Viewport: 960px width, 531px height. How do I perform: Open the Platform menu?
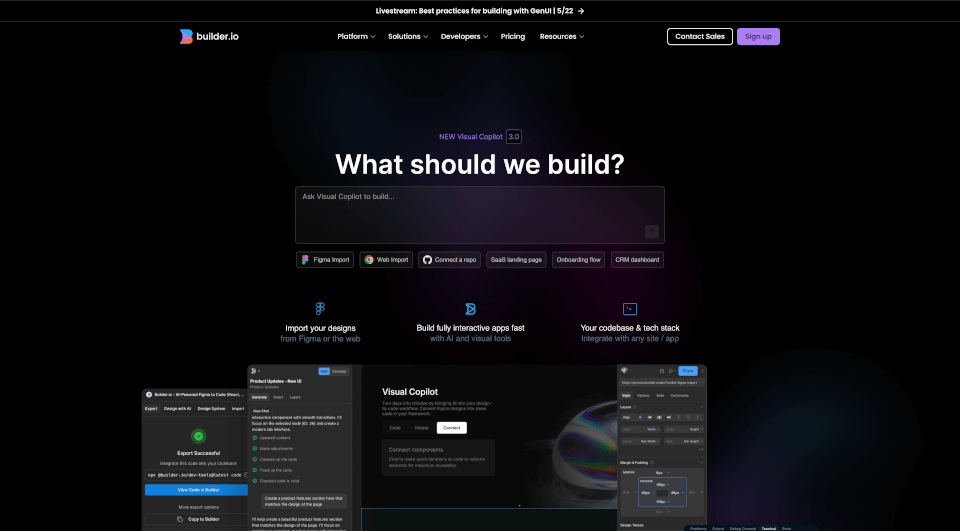click(356, 37)
